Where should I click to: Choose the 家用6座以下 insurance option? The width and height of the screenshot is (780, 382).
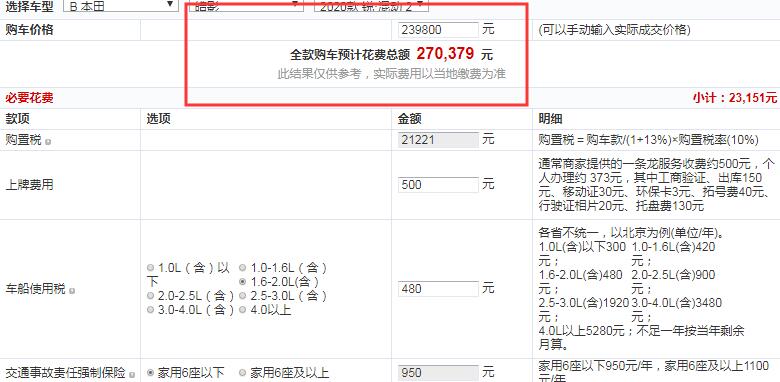click(150, 373)
